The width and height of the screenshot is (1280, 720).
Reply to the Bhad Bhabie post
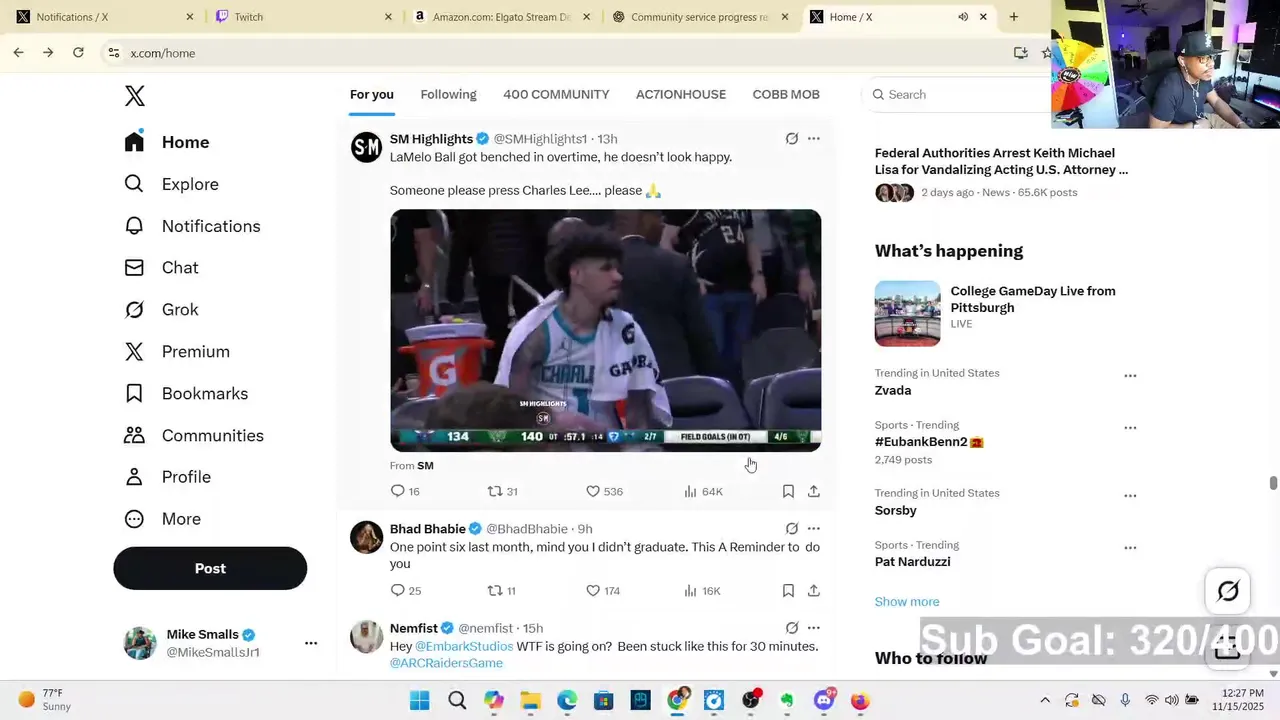pyautogui.click(x=405, y=591)
